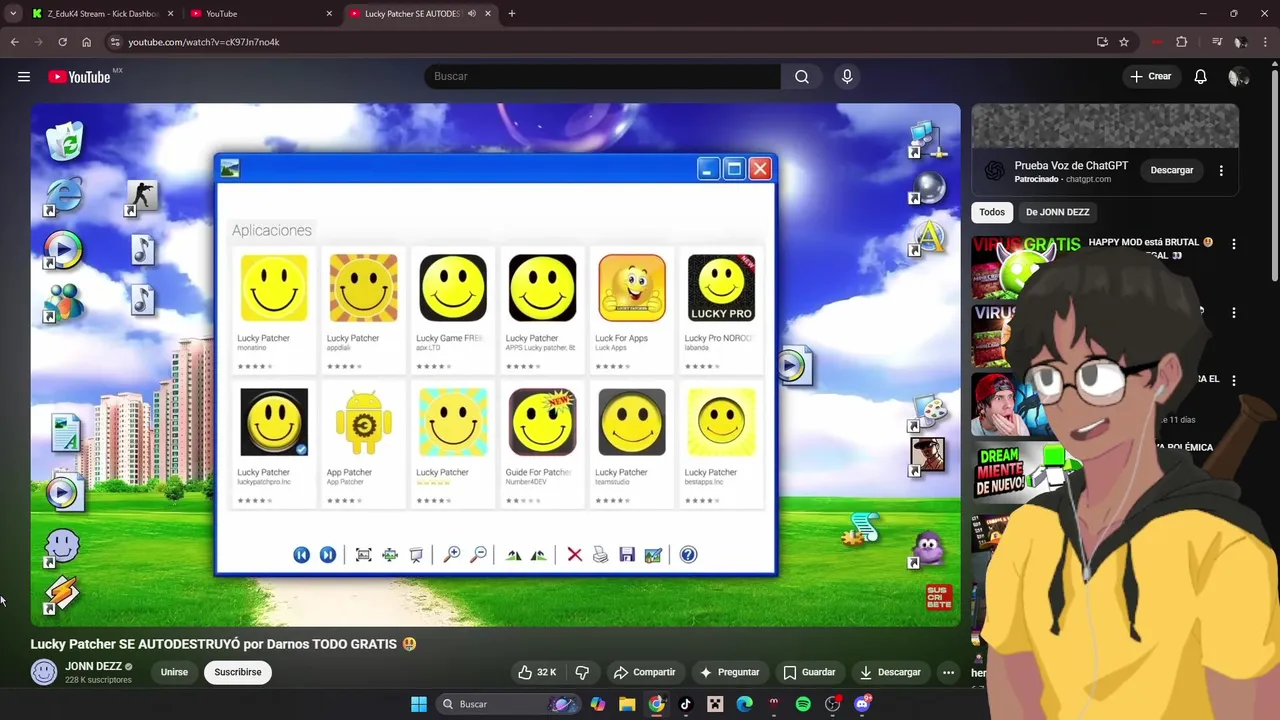Click the Compartir share button
This screenshot has width=1280, height=720.
(x=644, y=672)
